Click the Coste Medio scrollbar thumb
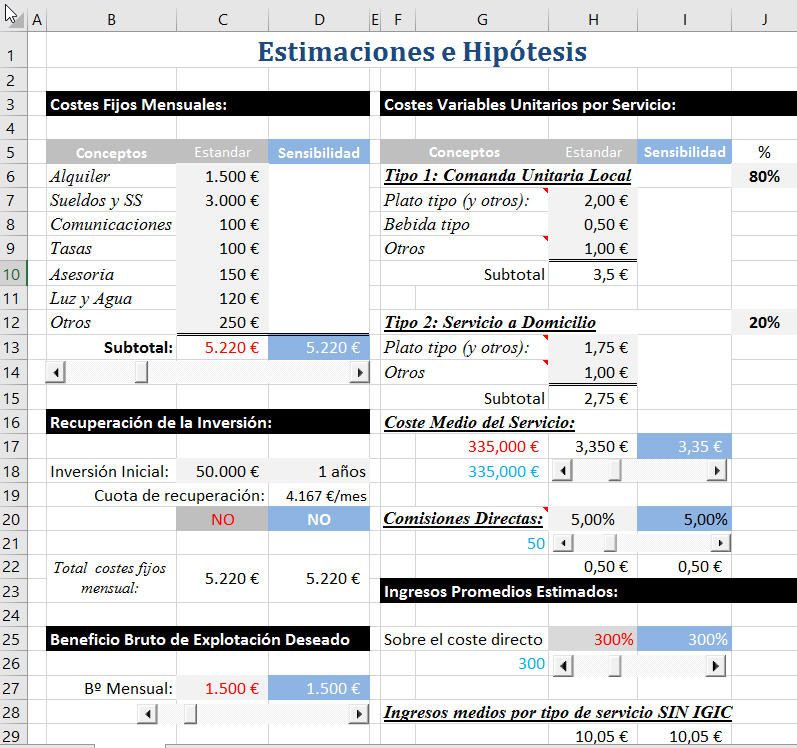The image size is (797, 748). 617,470
